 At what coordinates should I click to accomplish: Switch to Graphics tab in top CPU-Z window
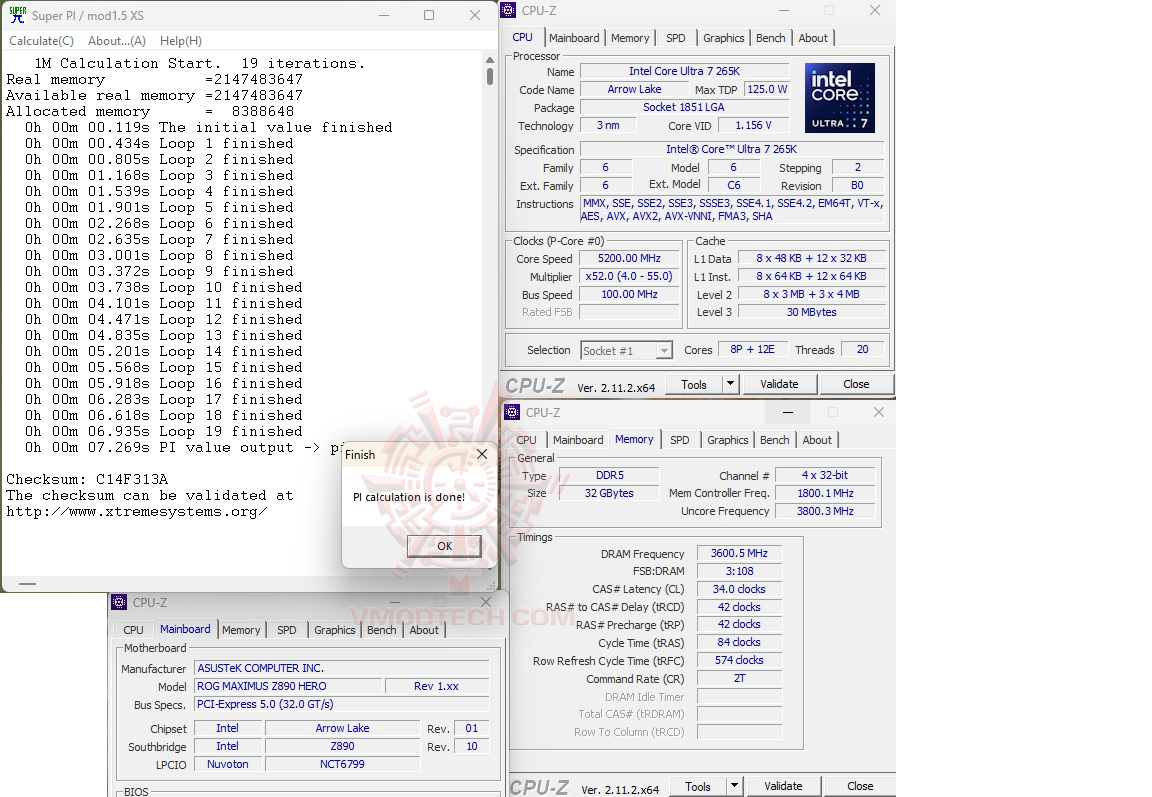(x=724, y=38)
